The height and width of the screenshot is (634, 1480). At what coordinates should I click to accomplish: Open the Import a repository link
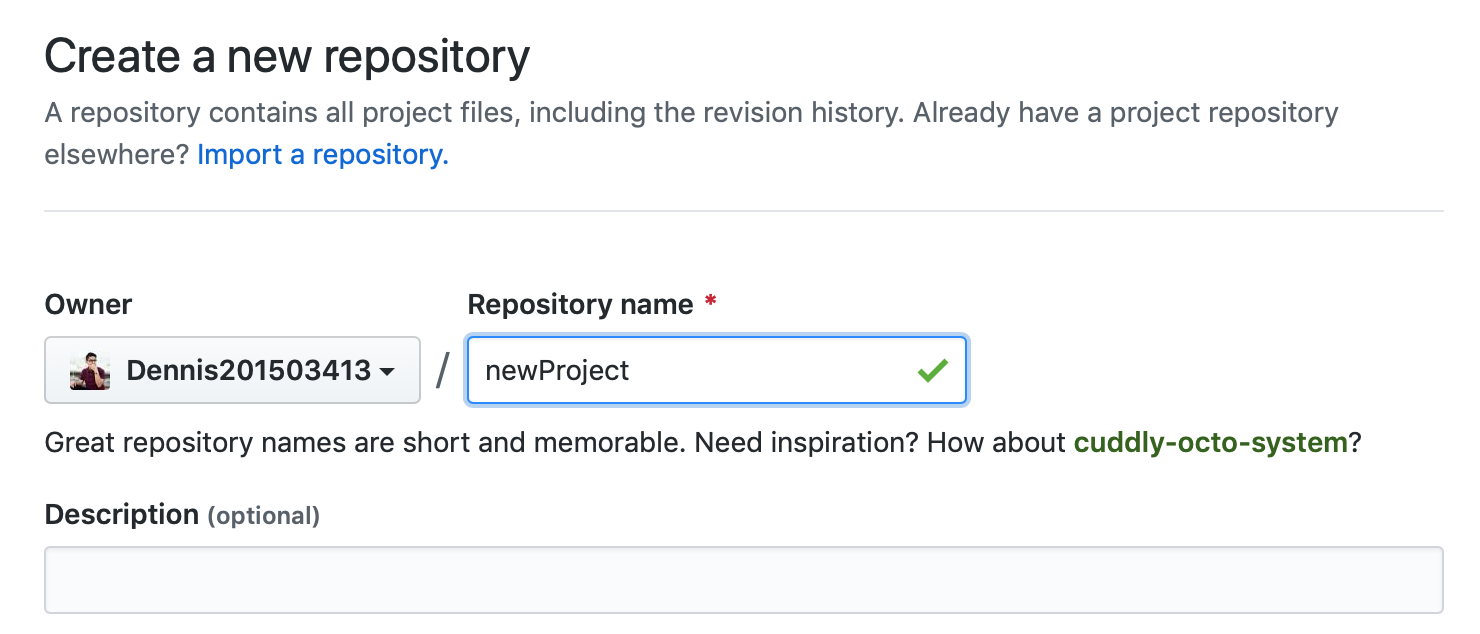tap(323, 155)
